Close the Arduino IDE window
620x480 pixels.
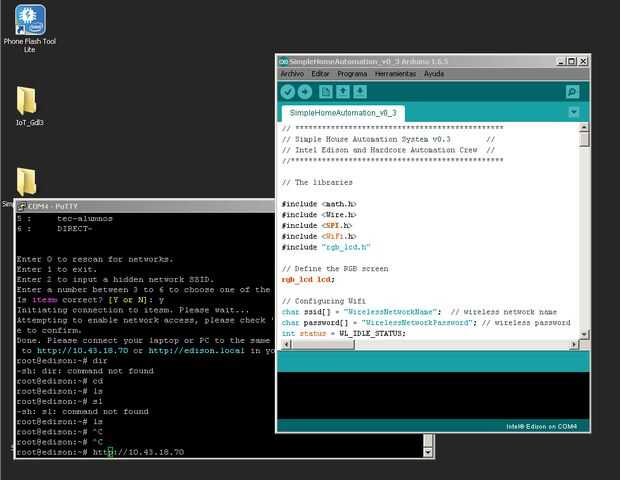583,61
